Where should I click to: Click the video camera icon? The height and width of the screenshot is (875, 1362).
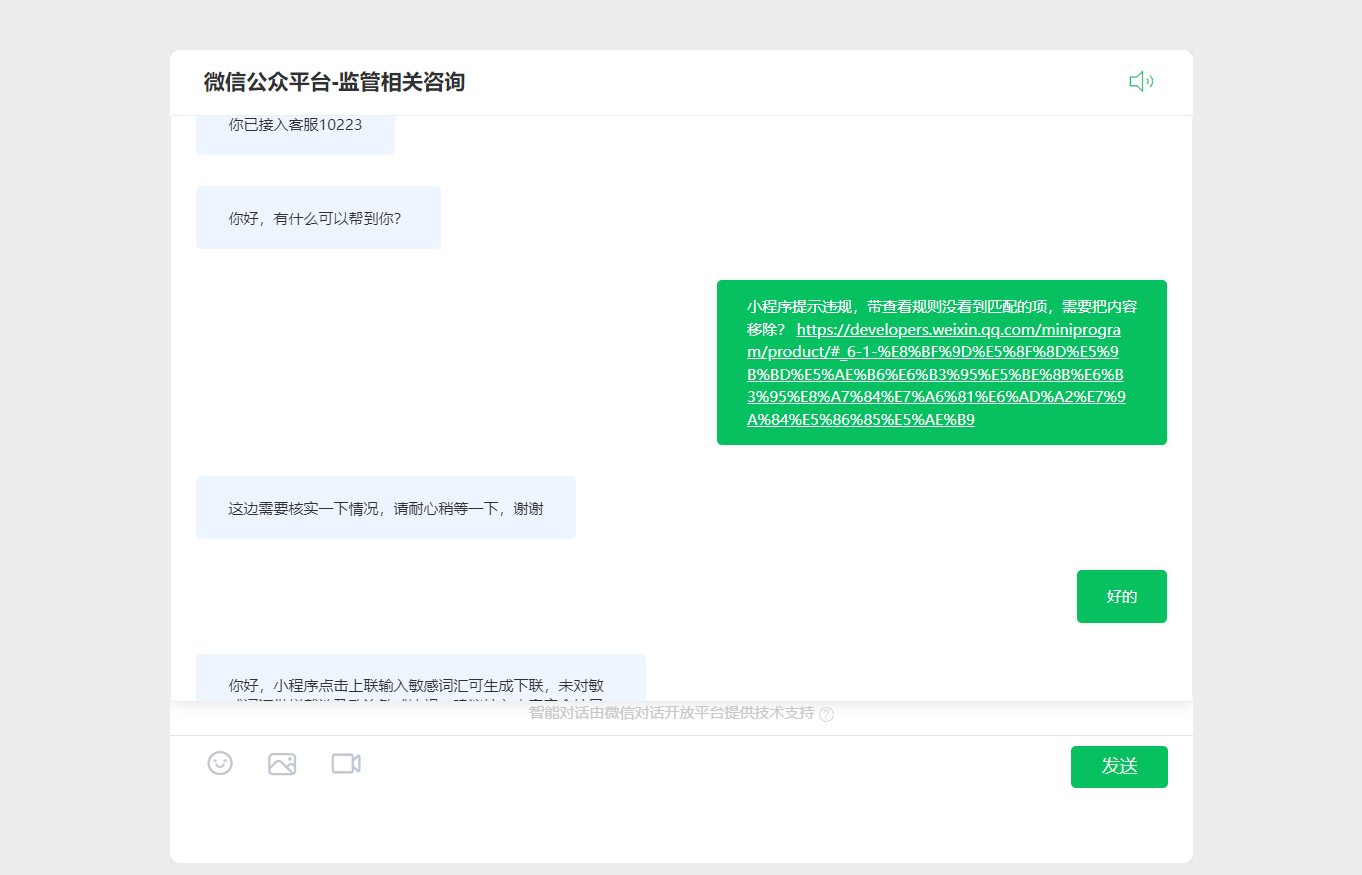click(346, 764)
